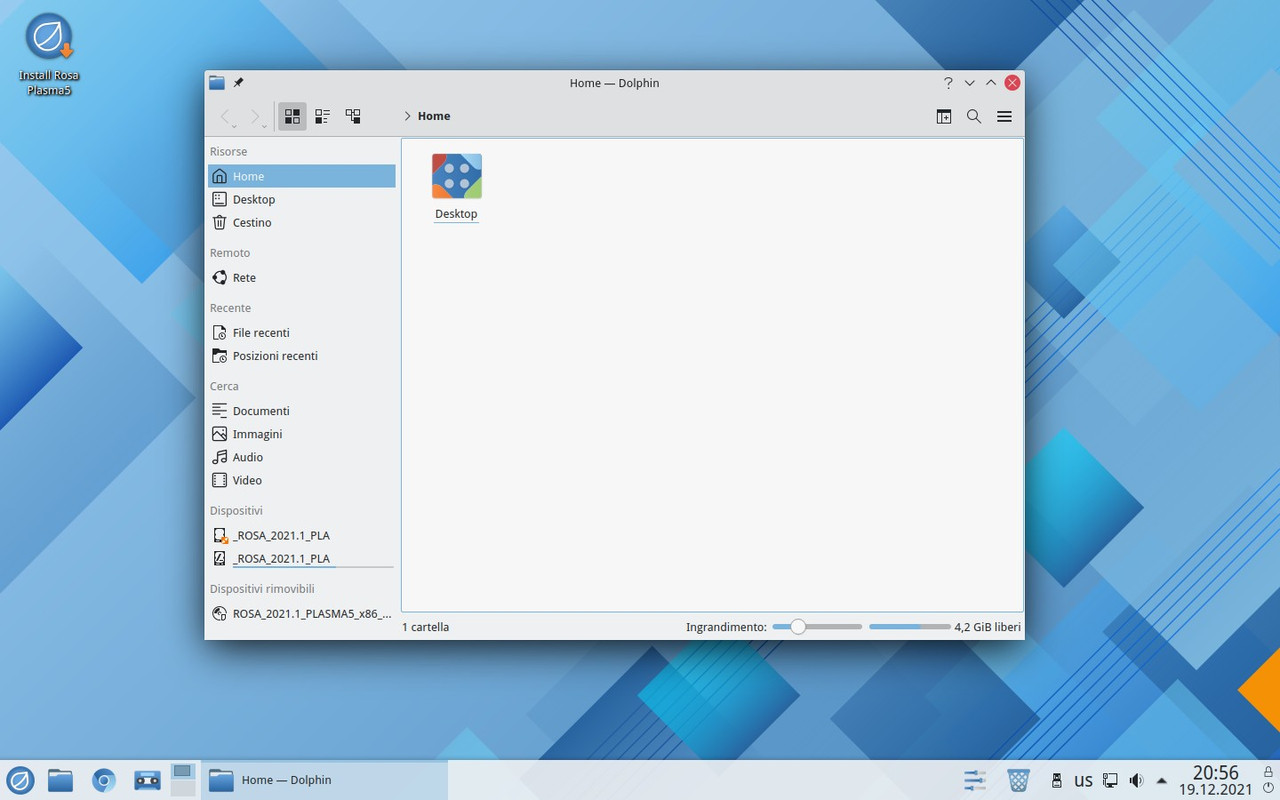Open ROSA_2021.1_PLASMA5_x86_ removable device
The width and height of the screenshot is (1280, 800).
pos(302,613)
